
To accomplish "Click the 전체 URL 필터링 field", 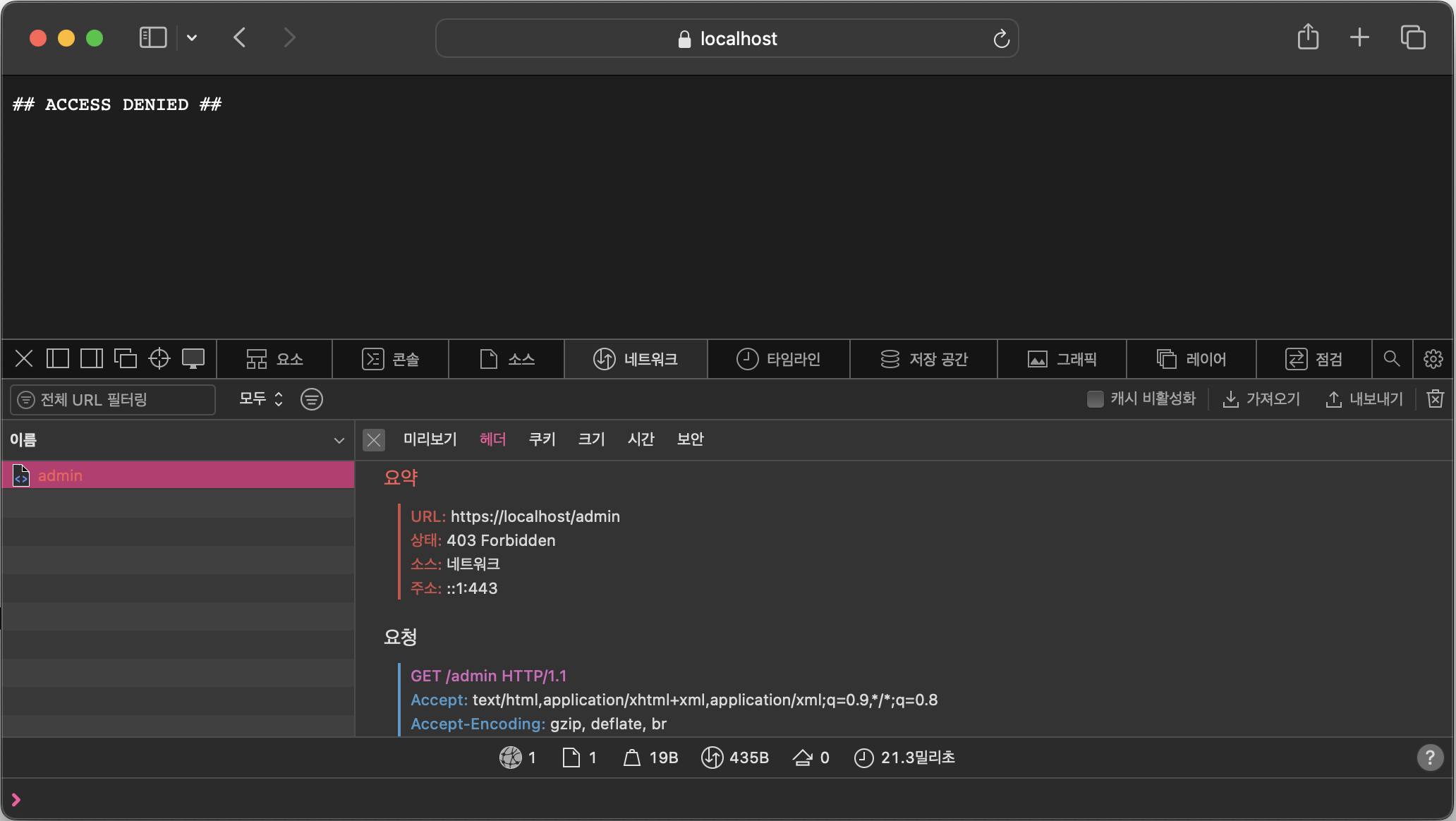I will (113, 400).
